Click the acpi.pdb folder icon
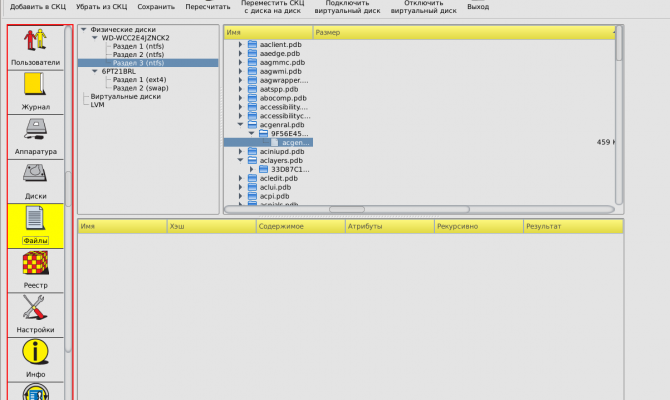 click(x=253, y=196)
